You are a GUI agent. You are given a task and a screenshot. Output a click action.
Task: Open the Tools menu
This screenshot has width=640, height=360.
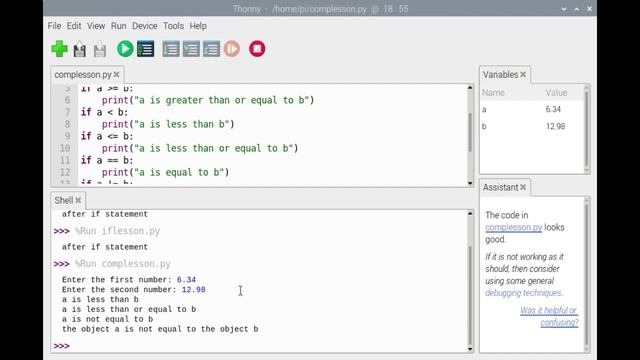173,26
